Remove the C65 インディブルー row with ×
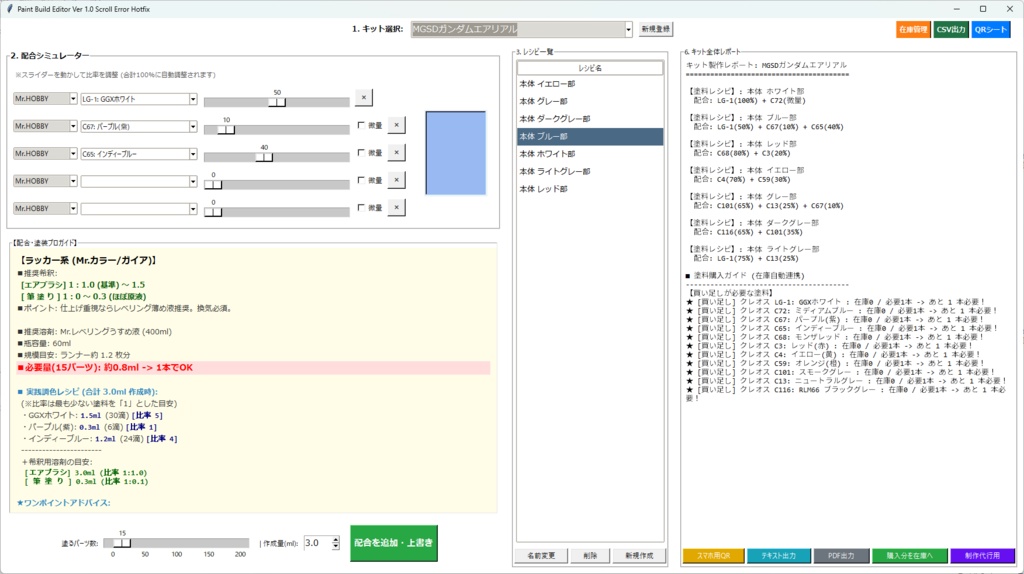This screenshot has height=574, width=1024. [396, 153]
